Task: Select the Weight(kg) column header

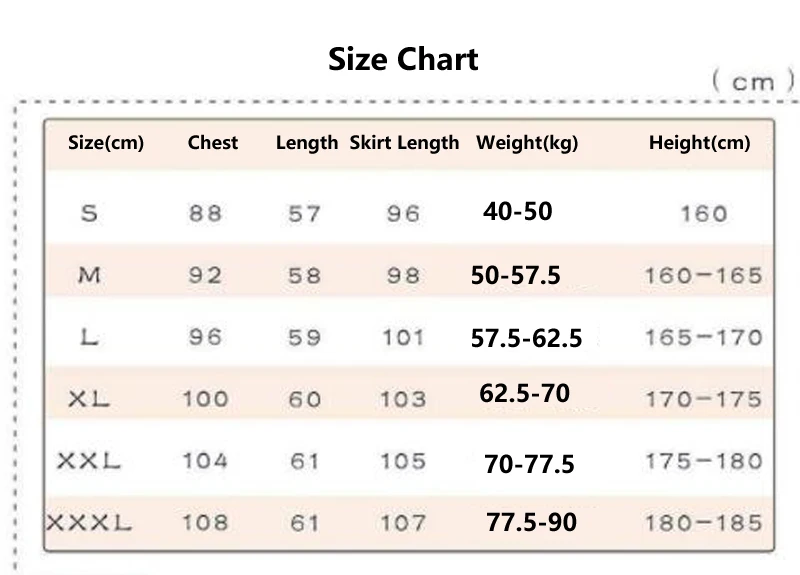Action: pyautogui.click(x=527, y=143)
